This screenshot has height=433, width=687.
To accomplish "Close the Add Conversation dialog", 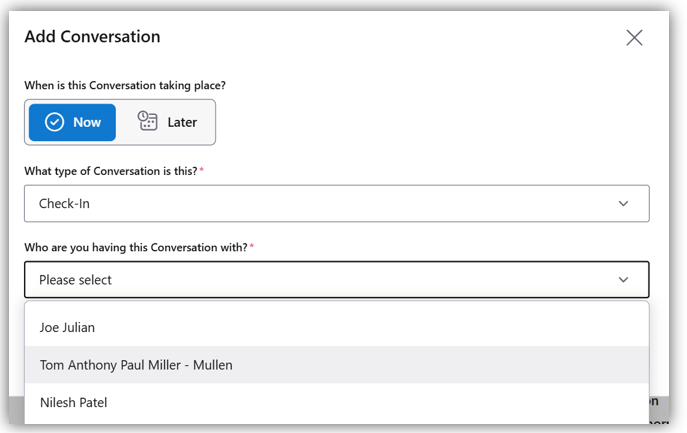I will click(634, 38).
